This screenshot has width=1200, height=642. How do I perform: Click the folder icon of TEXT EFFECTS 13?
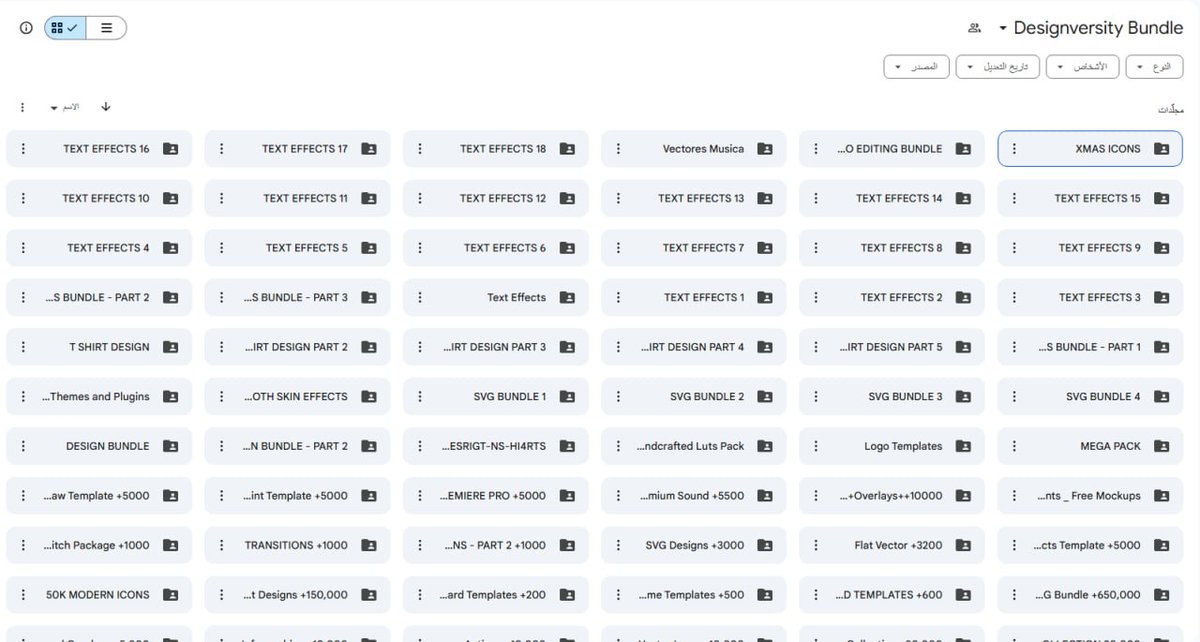(x=765, y=198)
